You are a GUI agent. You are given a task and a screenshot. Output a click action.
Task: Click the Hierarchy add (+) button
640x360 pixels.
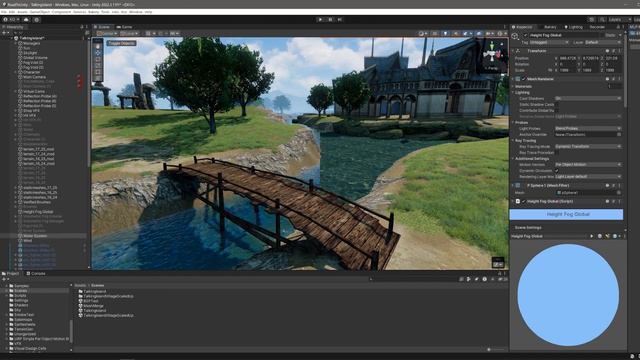pyautogui.click(x=4, y=33)
